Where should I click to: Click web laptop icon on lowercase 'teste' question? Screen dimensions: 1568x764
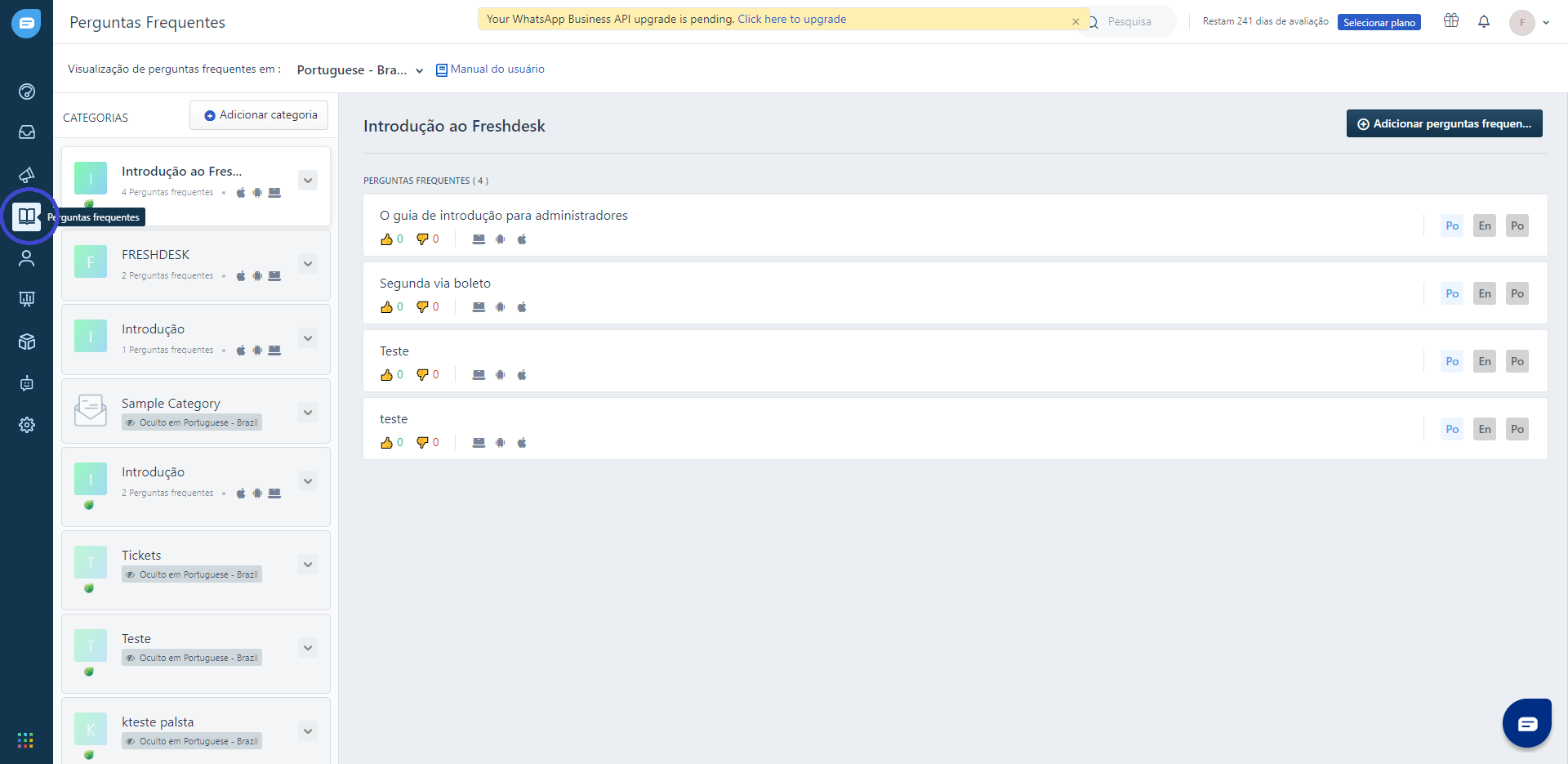coord(479,443)
